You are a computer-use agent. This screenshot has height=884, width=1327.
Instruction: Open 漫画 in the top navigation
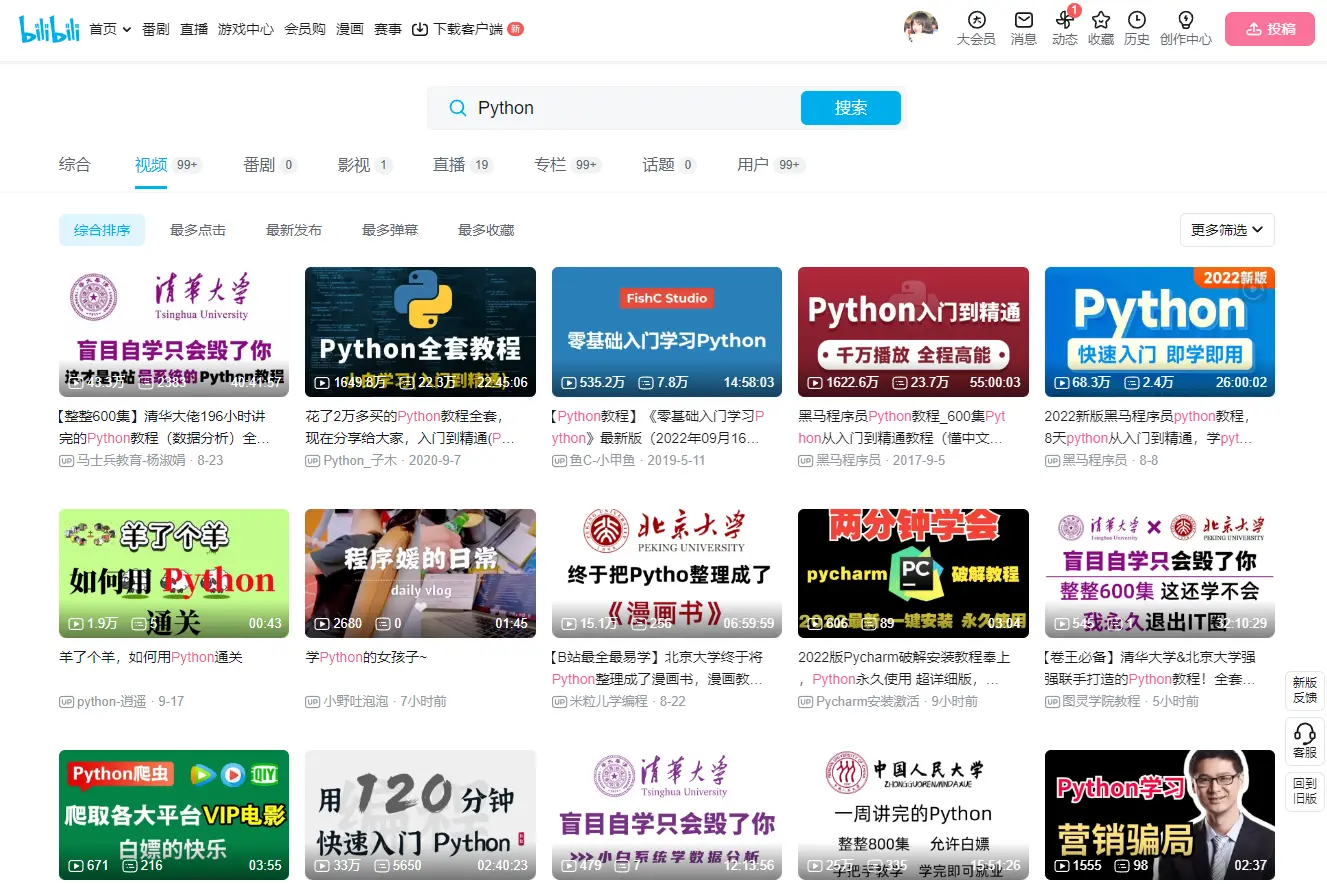pos(350,29)
